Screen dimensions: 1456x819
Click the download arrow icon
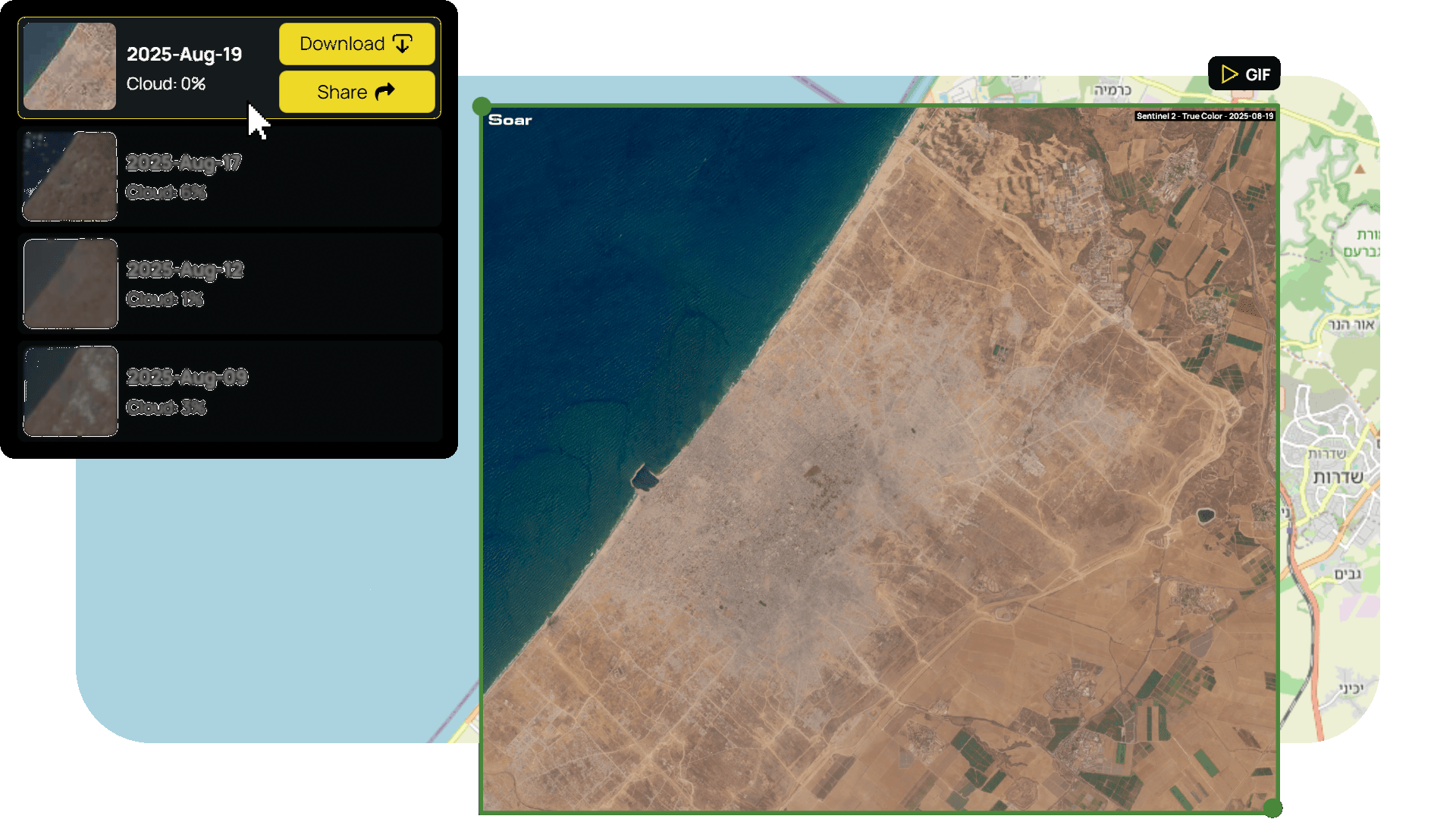(403, 44)
